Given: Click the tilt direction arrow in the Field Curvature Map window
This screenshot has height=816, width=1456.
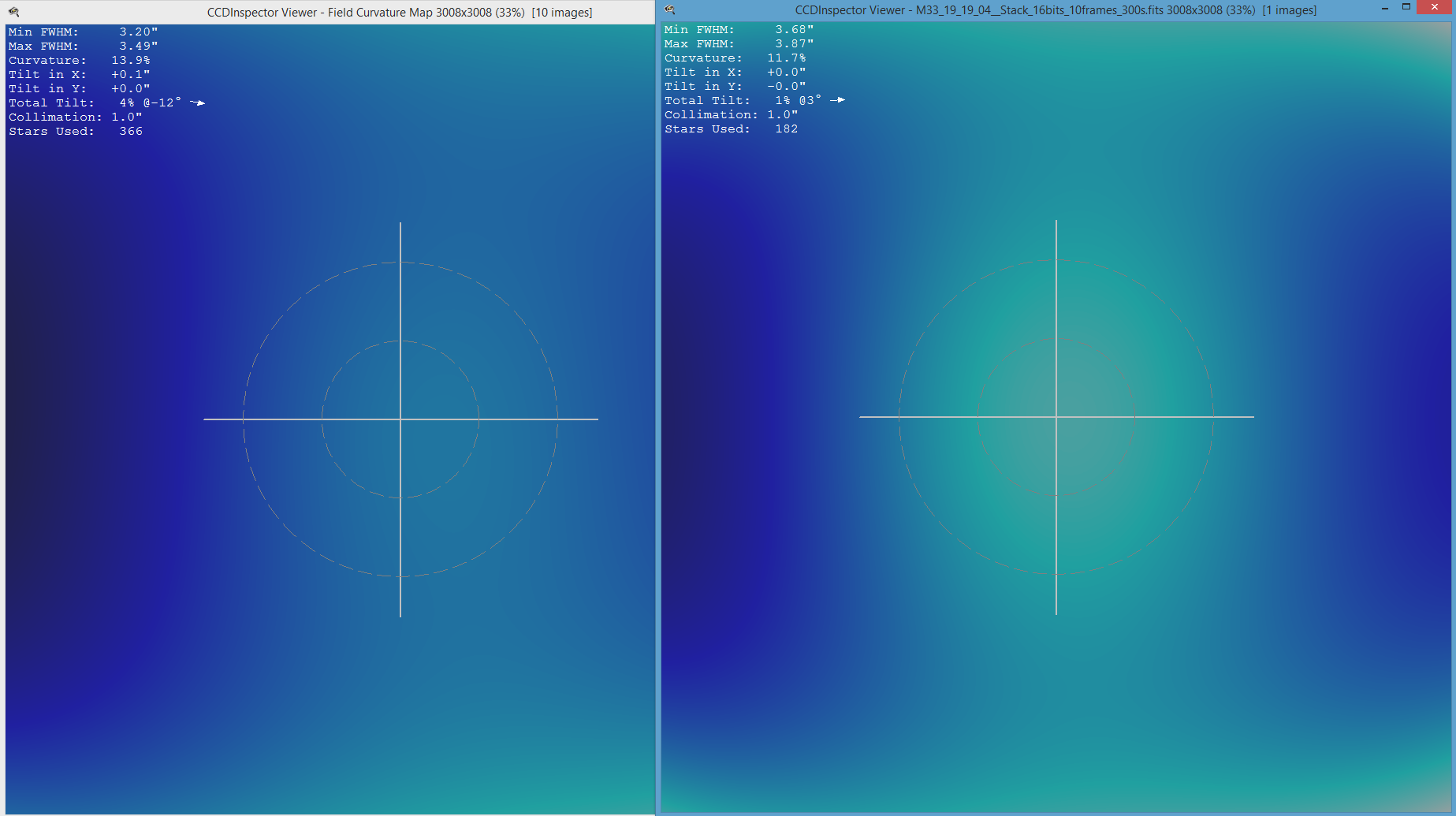Looking at the screenshot, I should tap(197, 102).
